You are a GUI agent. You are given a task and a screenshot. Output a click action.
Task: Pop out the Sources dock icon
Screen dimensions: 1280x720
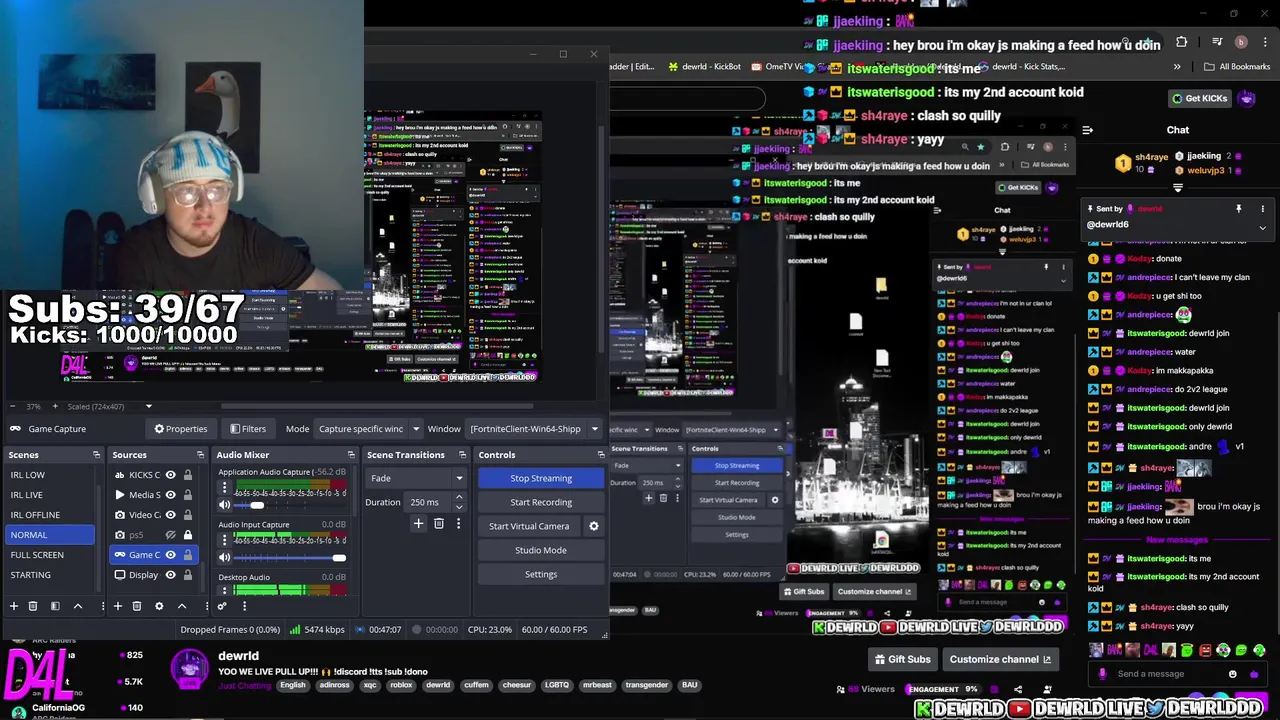tap(200, 455)
